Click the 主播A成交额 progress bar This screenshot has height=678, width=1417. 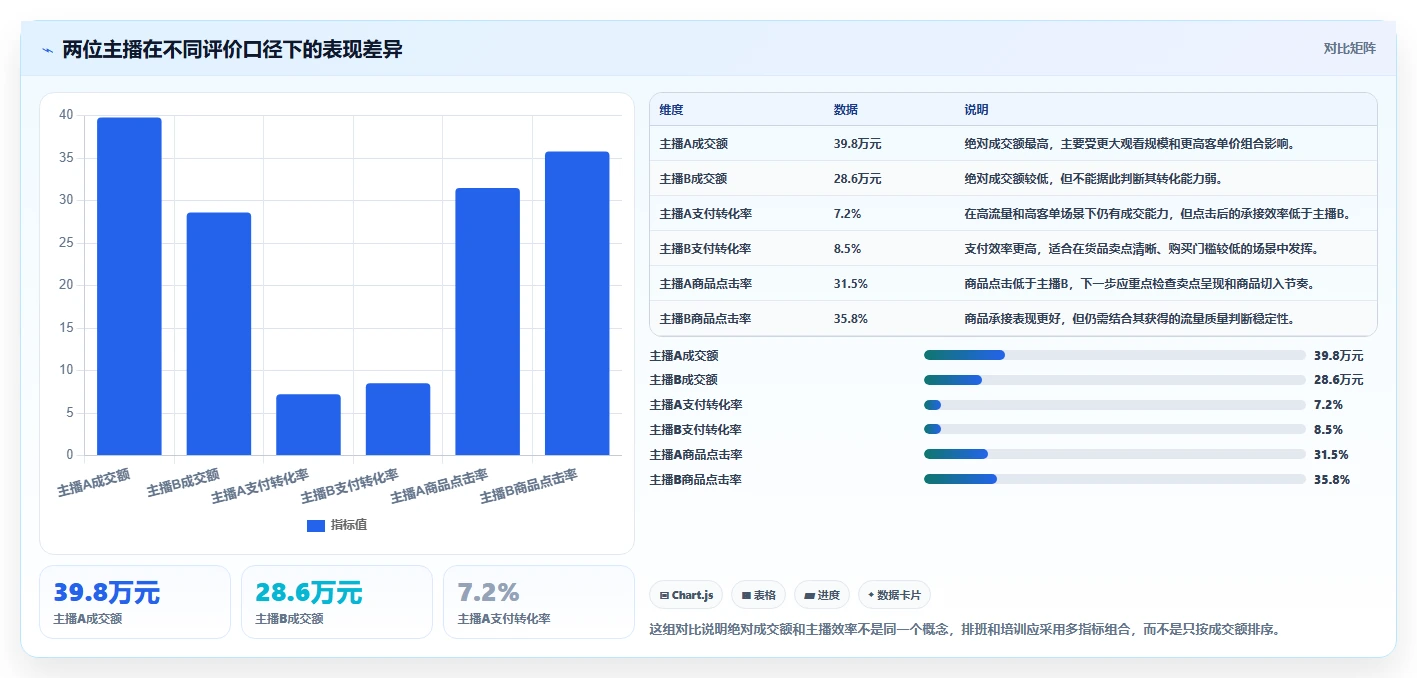(x=1115, y=355)
